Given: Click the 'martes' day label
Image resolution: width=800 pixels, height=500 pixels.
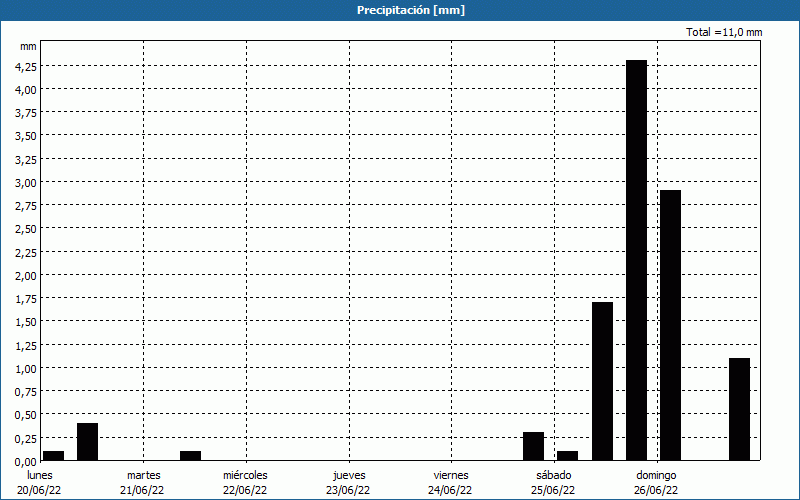Looking at the screenshot, I should 144,475.
